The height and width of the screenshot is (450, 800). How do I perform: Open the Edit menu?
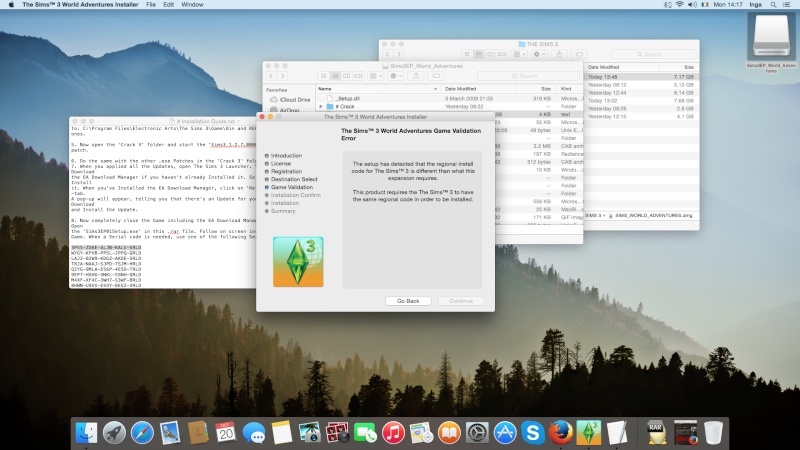168,5
